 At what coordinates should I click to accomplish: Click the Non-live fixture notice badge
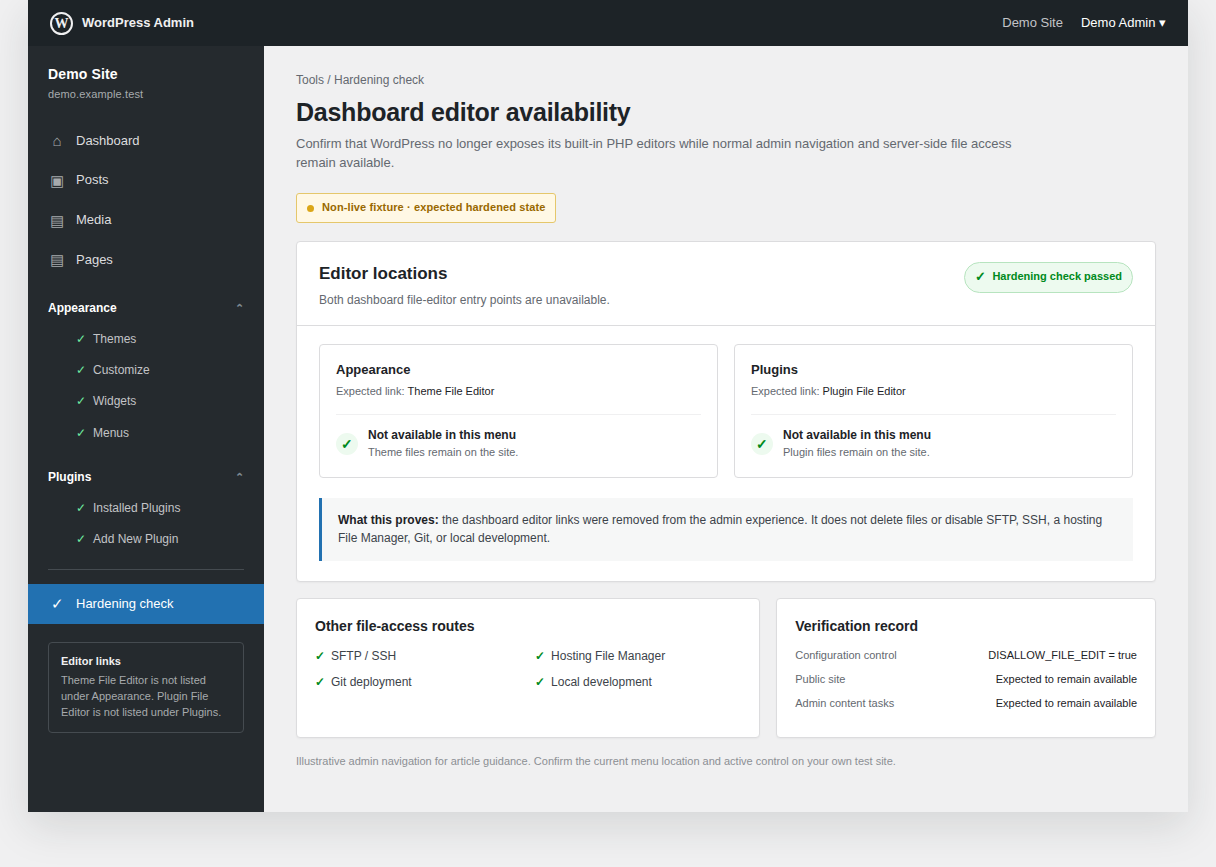(426, 208)
